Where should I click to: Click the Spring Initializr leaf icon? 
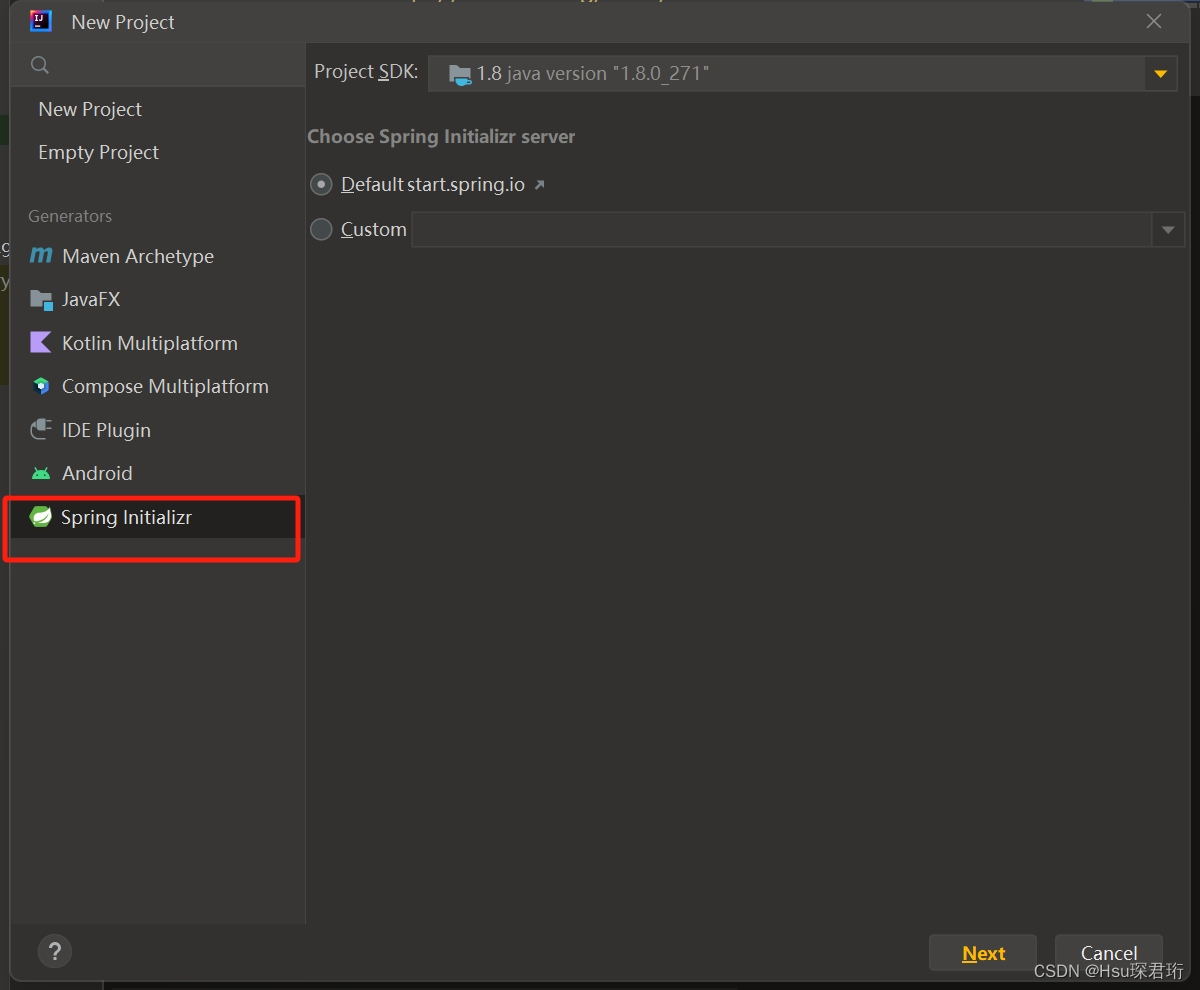coord(41,517)
